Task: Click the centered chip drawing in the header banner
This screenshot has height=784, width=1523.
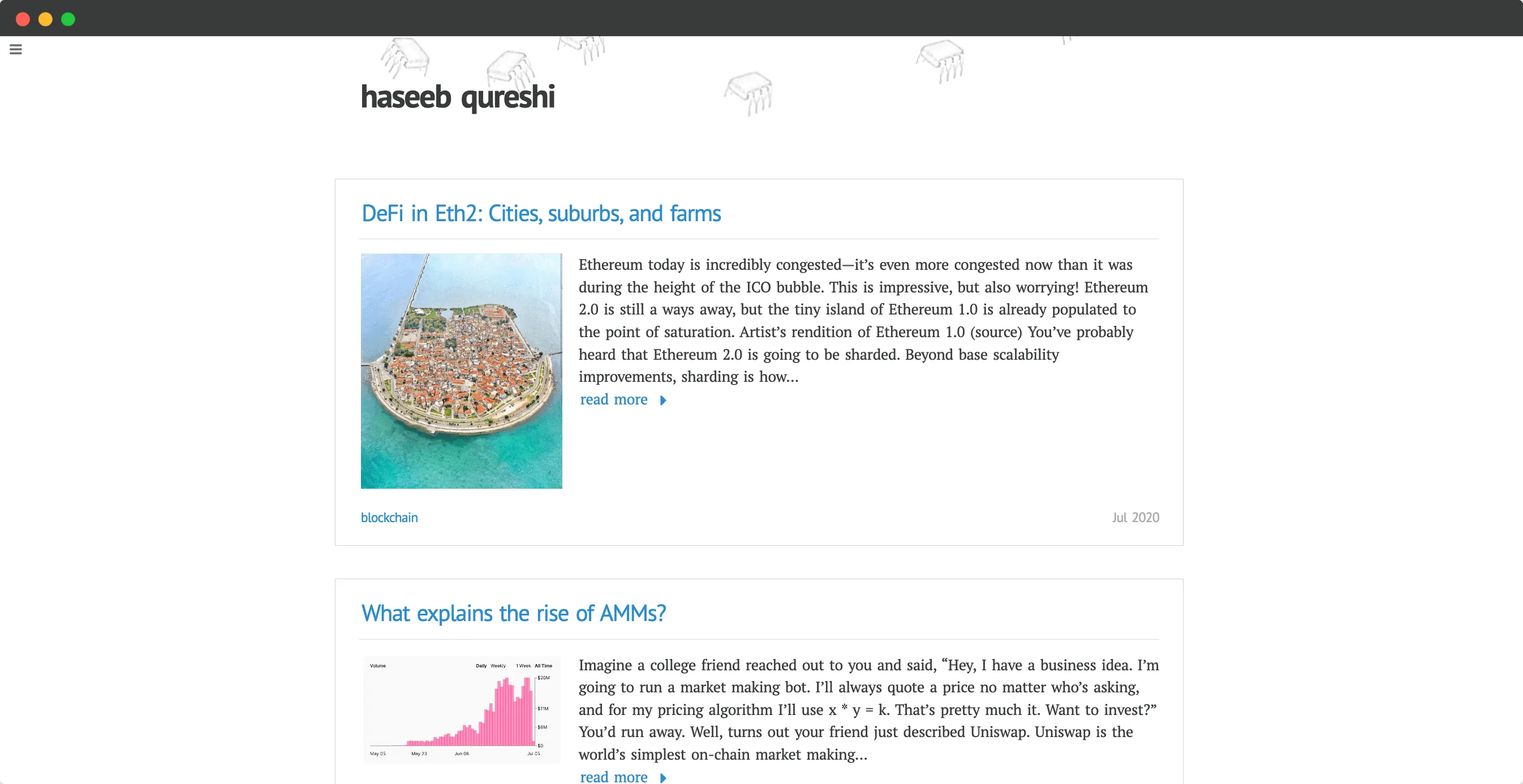Action: point(748,93)
